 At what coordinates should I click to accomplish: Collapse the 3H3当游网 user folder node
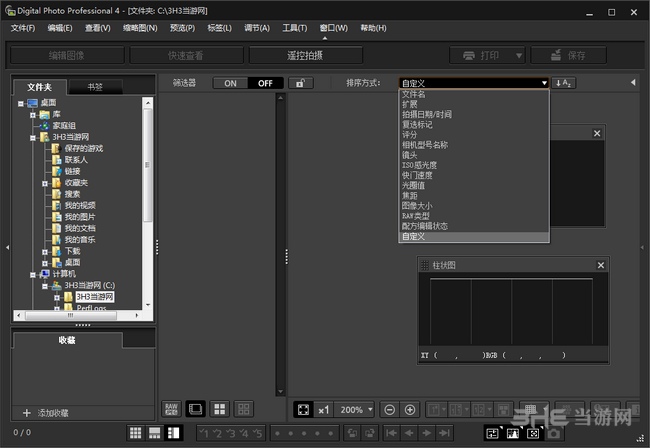(x=32, y=138)
